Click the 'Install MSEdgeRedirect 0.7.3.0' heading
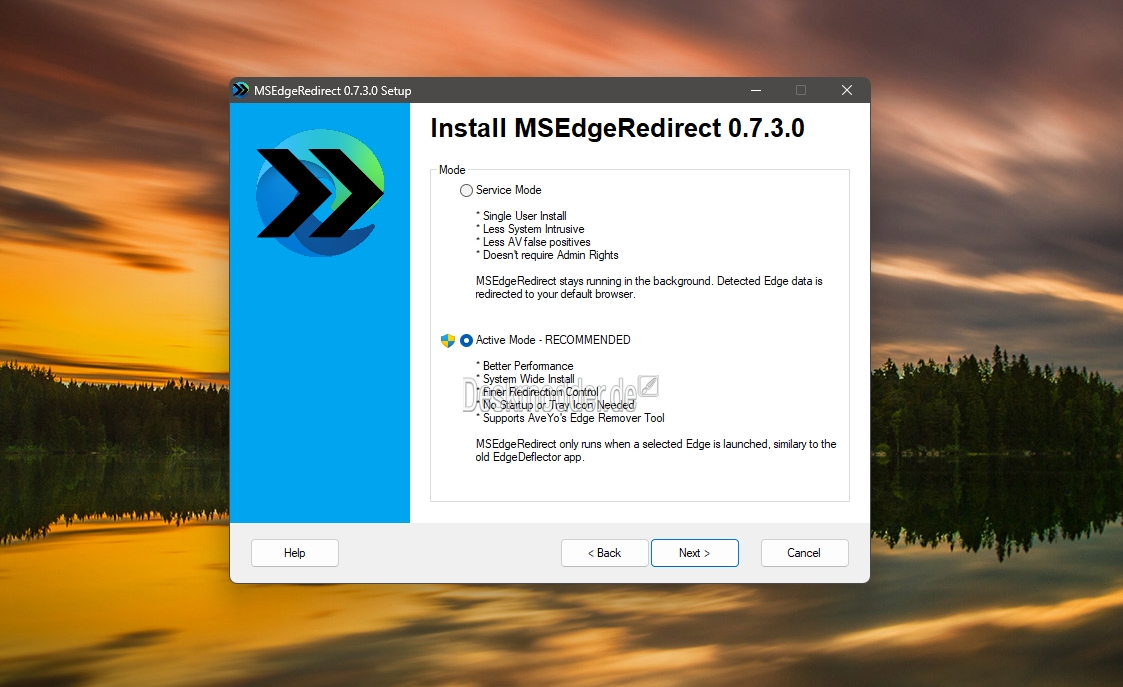Viewport: 1123px width, 687px height. tap(617, 128)
